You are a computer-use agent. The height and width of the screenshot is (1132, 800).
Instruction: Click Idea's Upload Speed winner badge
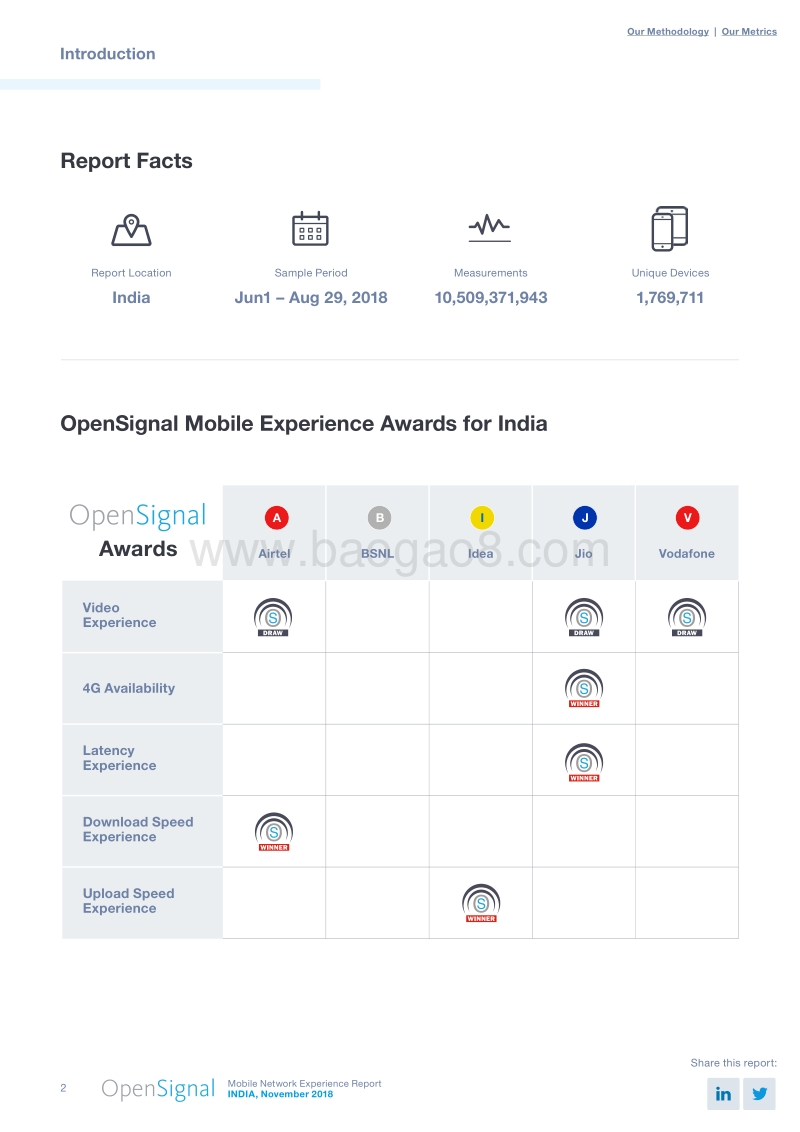pos(482,903)
